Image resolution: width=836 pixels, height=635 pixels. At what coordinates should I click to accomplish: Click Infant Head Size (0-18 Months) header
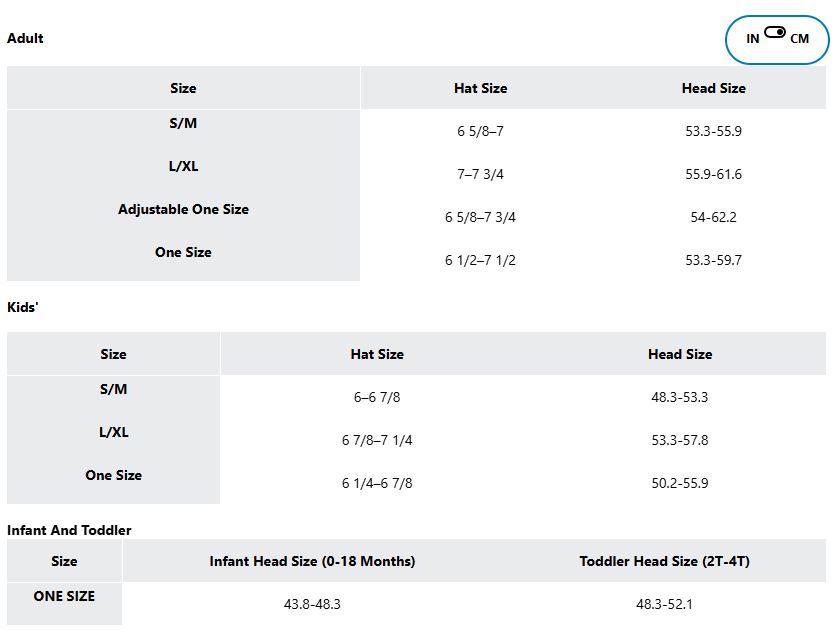pos(312,561)
